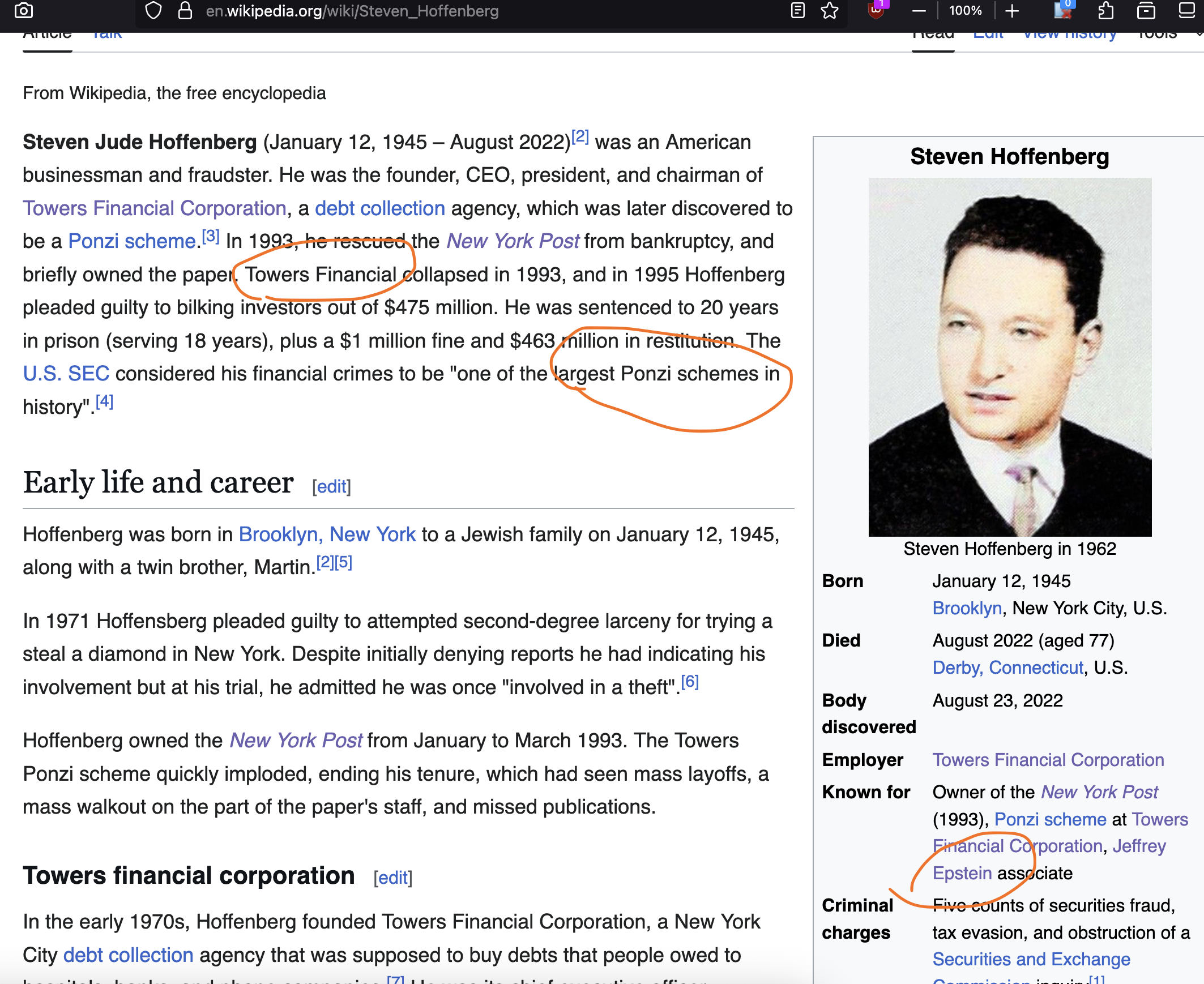Reset zoom via the 100% indicator
This screenshot has height=984, width=1204.
(x=965, y=11)
